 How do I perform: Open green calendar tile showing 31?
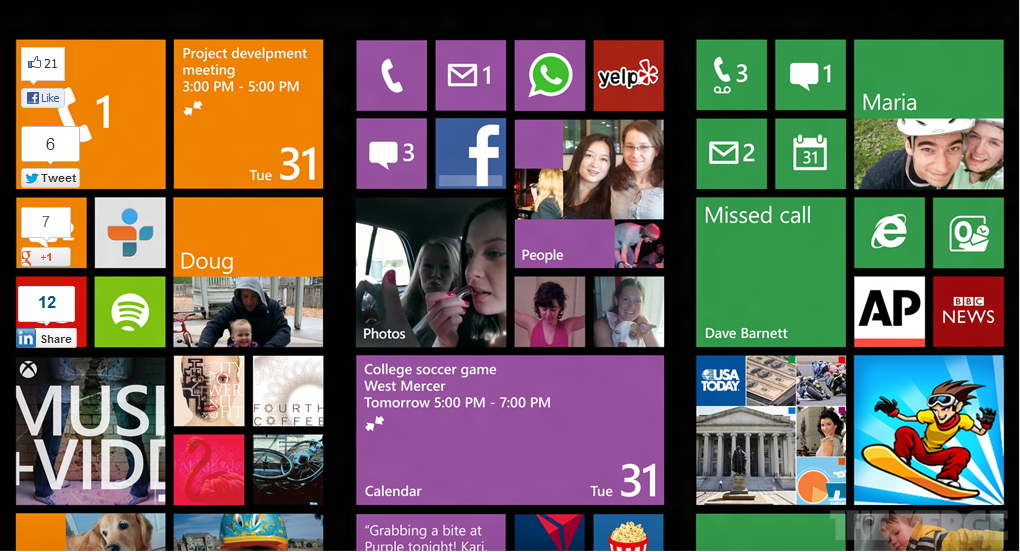pos(810,153)
